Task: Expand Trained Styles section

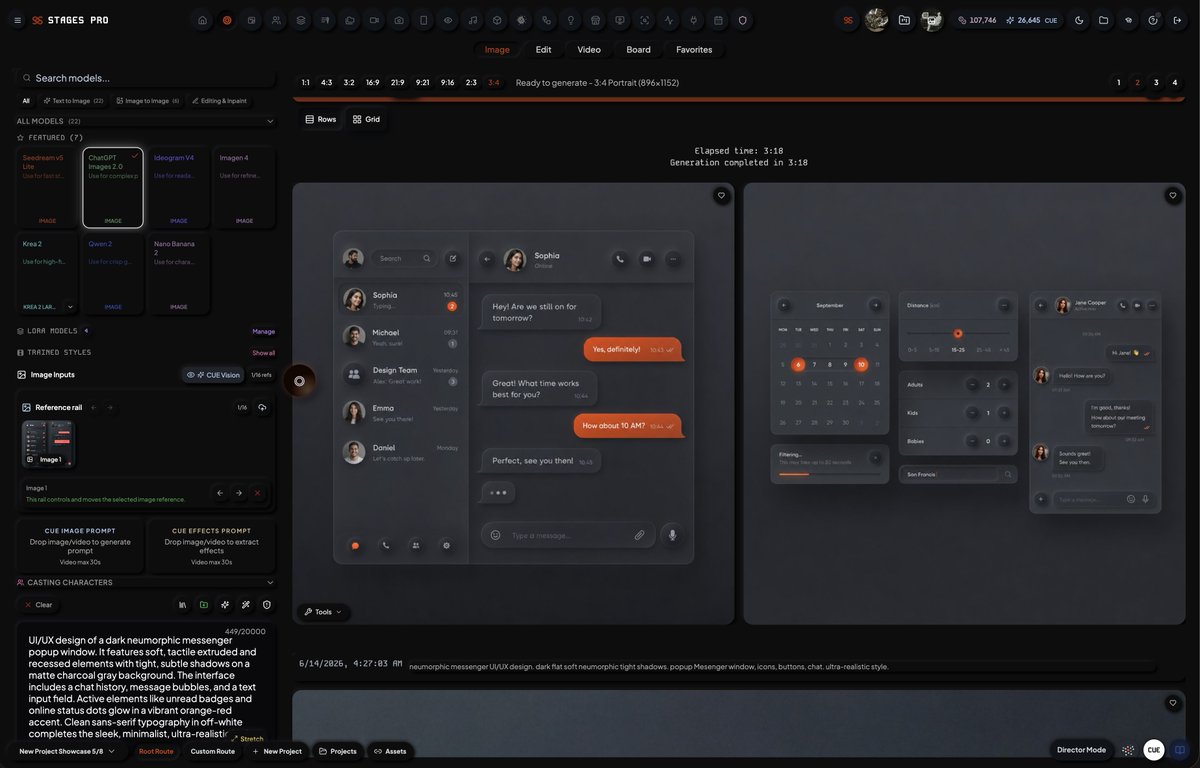Action: [54, 353]
